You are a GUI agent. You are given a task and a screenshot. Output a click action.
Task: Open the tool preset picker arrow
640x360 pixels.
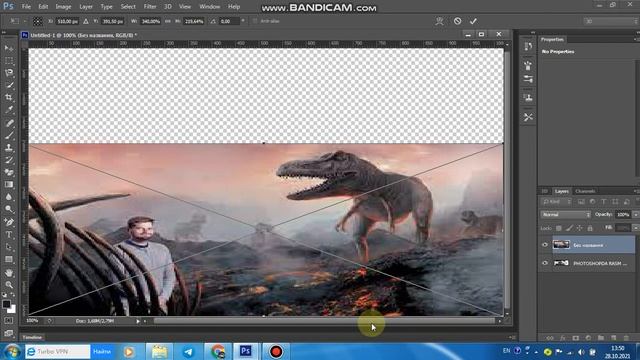tap(24, 21)
